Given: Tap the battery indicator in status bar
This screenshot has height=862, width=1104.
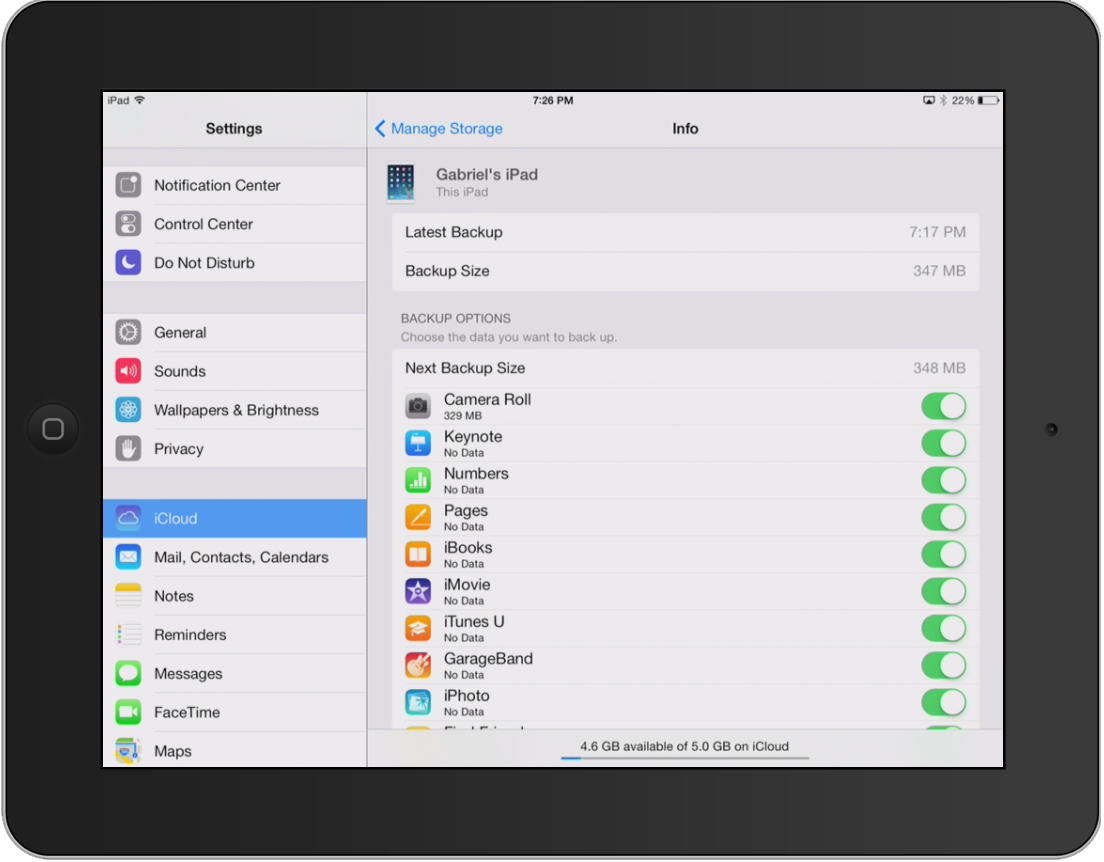Looking at the screenshot, I should click(988, 101).
